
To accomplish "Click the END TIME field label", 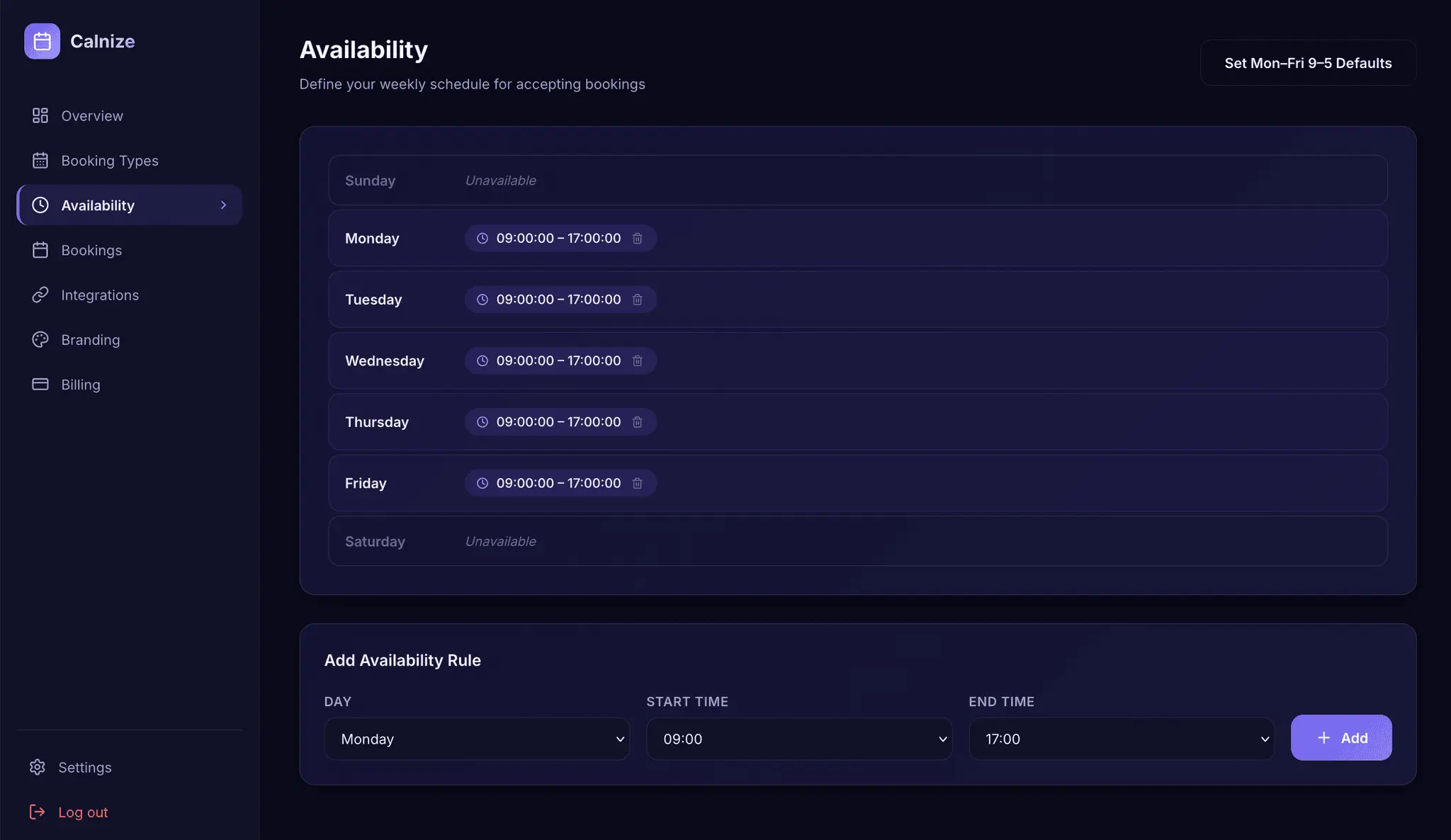I will click(x=1001, y=701).
